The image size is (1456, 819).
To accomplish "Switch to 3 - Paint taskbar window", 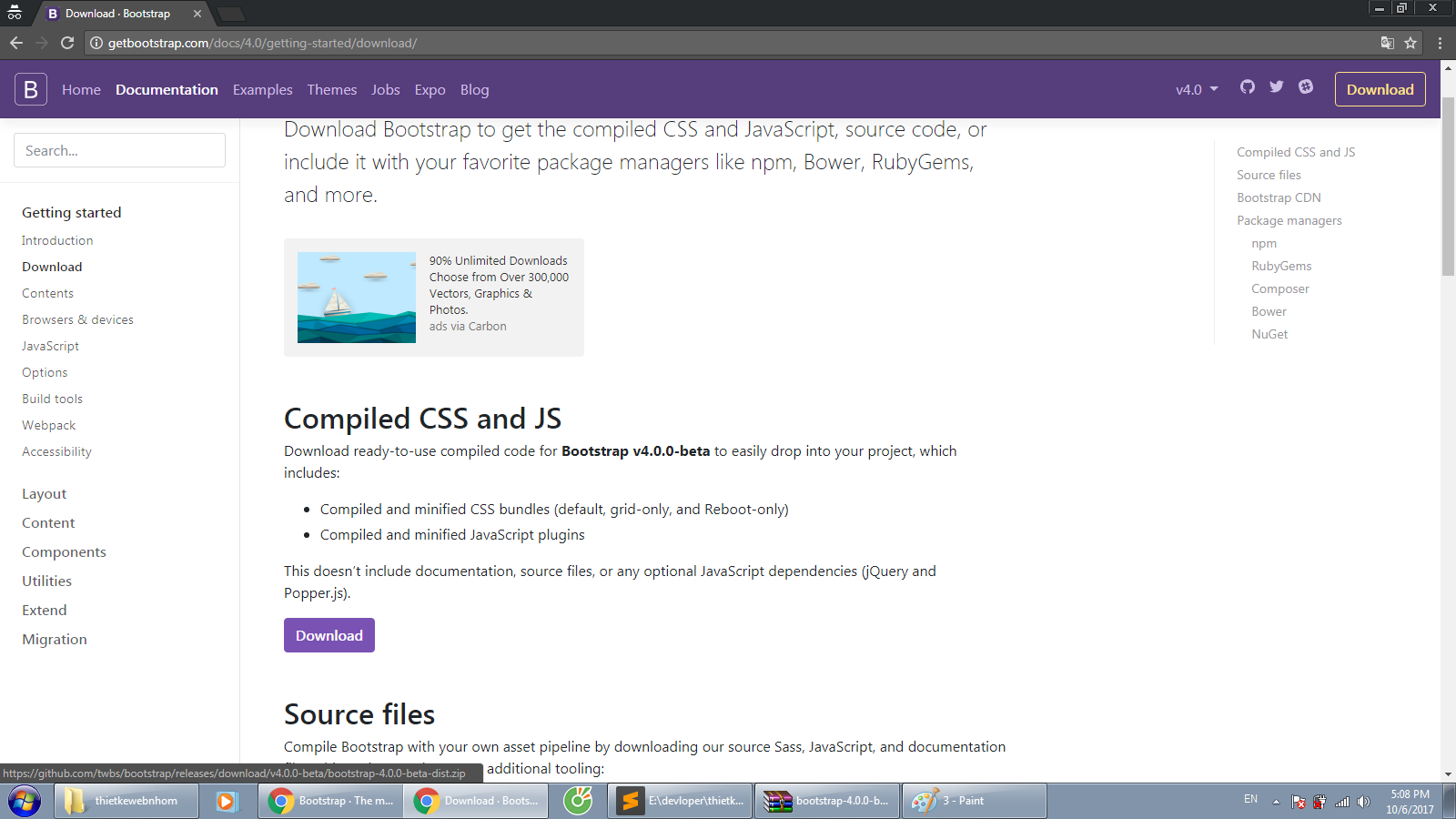I will 975,801.
